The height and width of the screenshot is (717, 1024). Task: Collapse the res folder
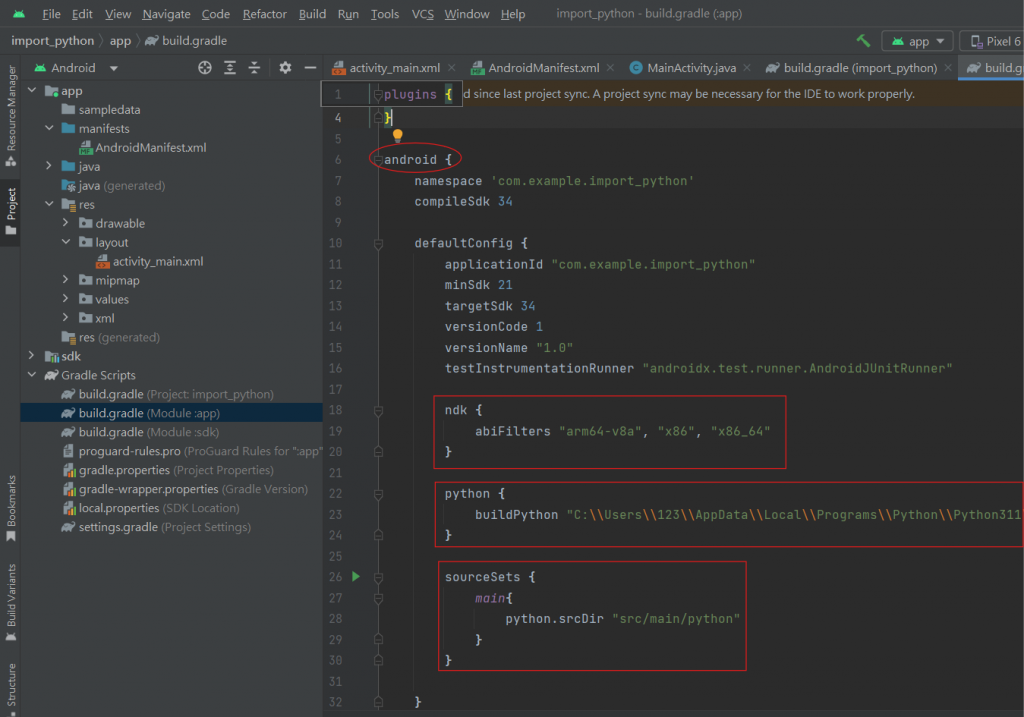coord(49,204)
